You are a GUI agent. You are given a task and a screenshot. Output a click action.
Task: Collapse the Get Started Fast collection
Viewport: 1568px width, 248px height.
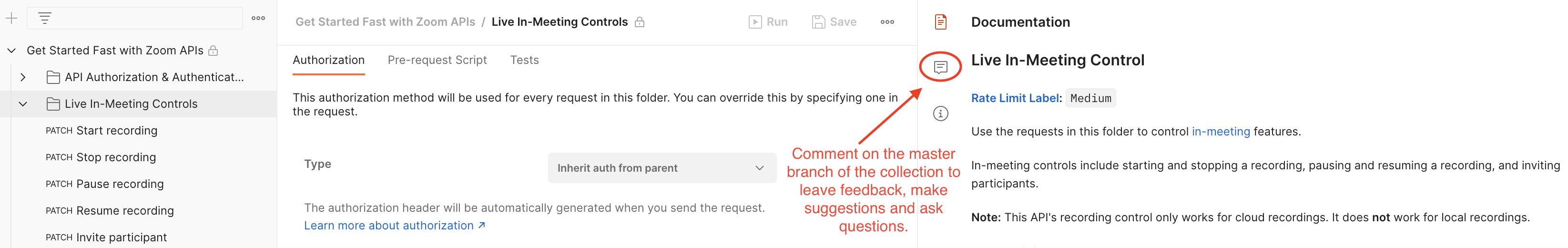(x=11, y=51)
